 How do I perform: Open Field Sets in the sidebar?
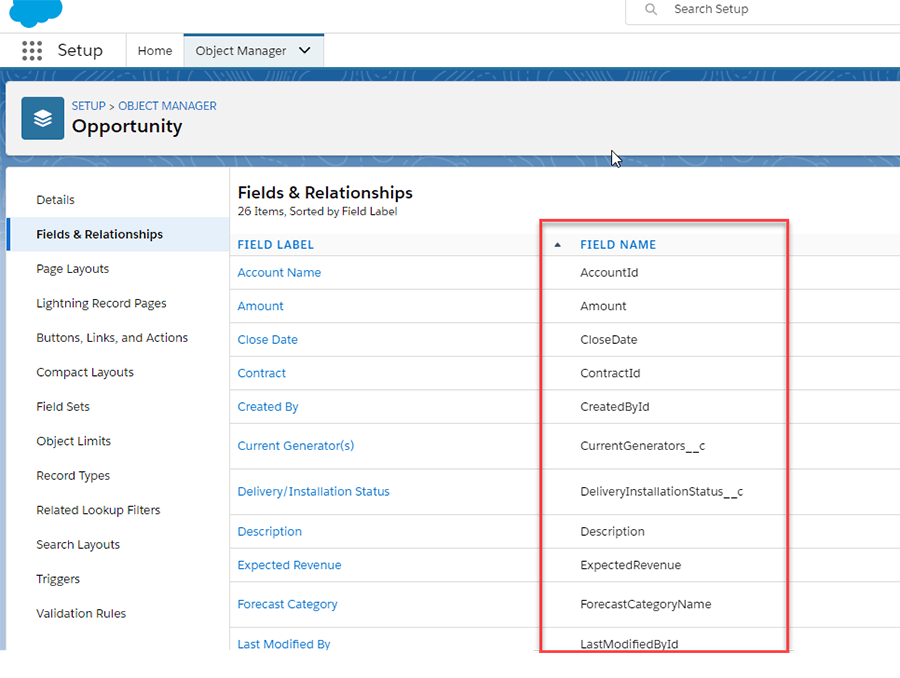[63, 406]
